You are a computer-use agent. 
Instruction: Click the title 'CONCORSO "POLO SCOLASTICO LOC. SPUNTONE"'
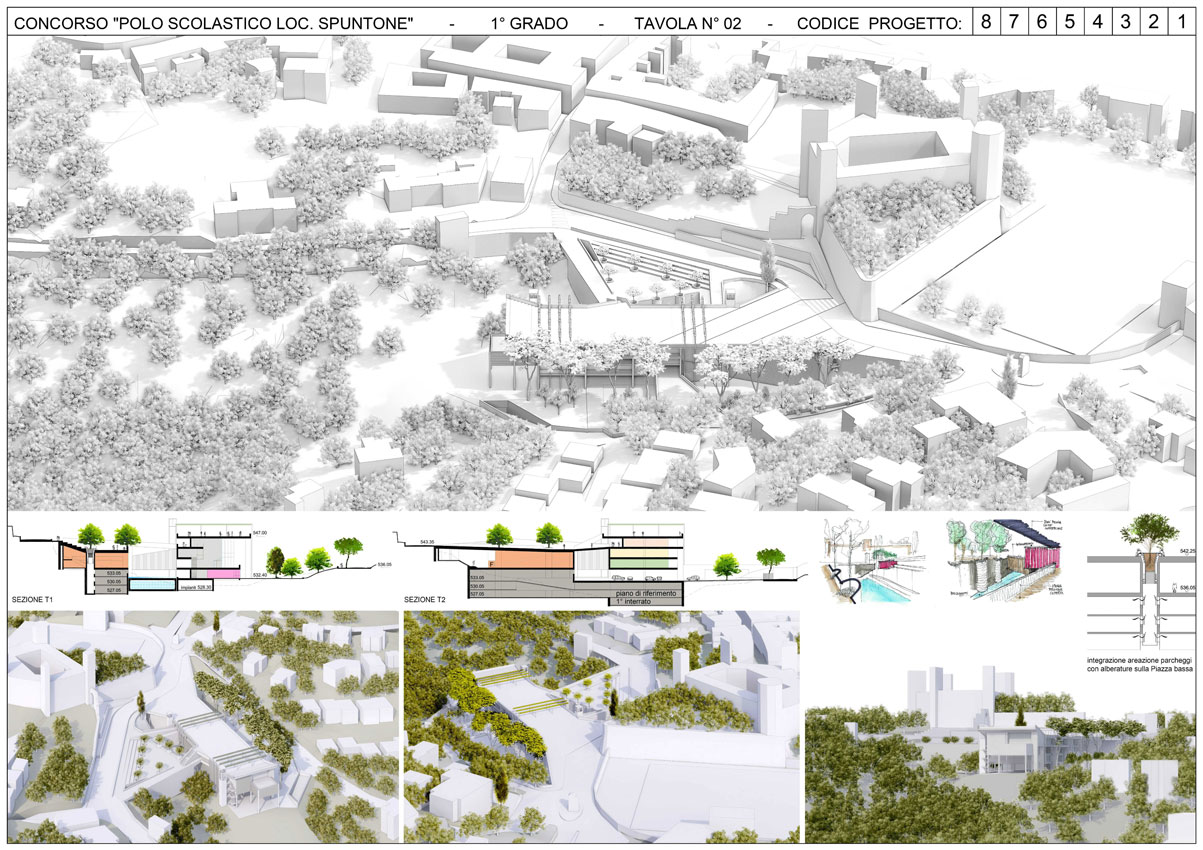pyautogui.click(x=212, y=22)
